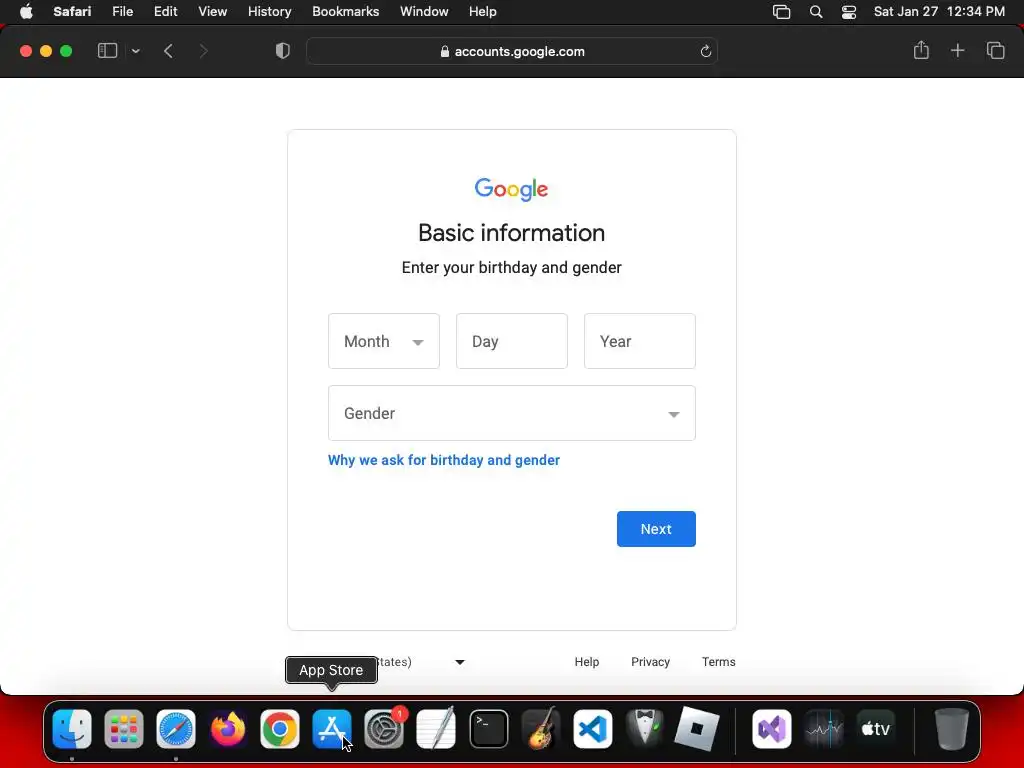This screenshot has width=1024, height=768.
Task: Launch Google Chrome from the dock
Action: tap(280, 729)
